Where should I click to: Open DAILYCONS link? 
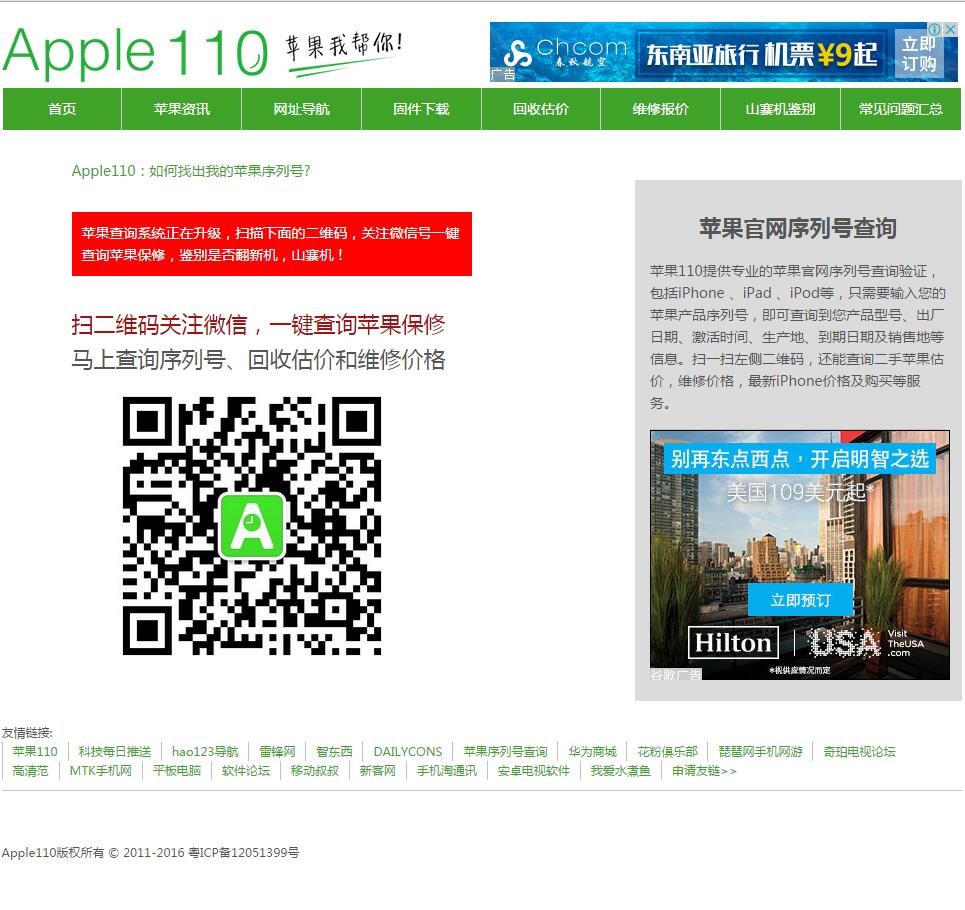(407, 752)
